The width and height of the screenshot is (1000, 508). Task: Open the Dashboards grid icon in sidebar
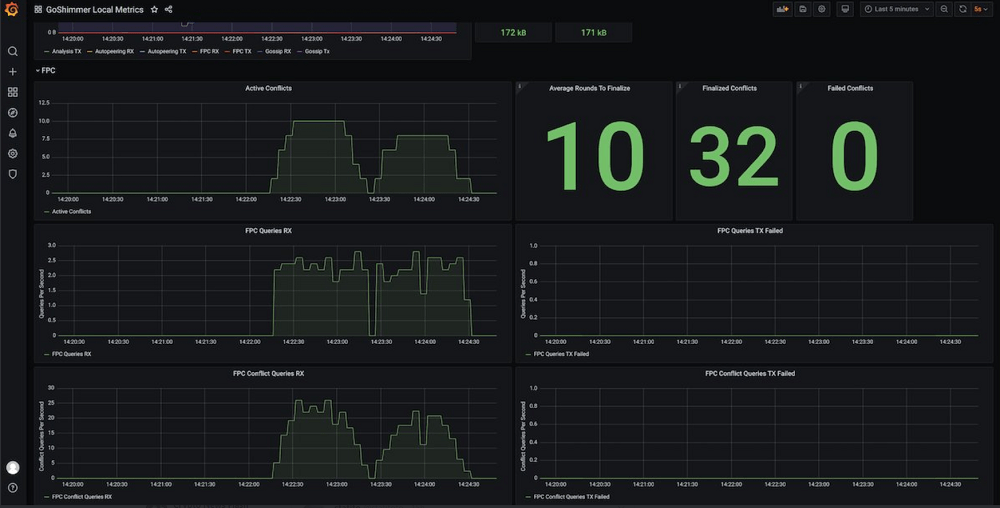coord(12,92)
